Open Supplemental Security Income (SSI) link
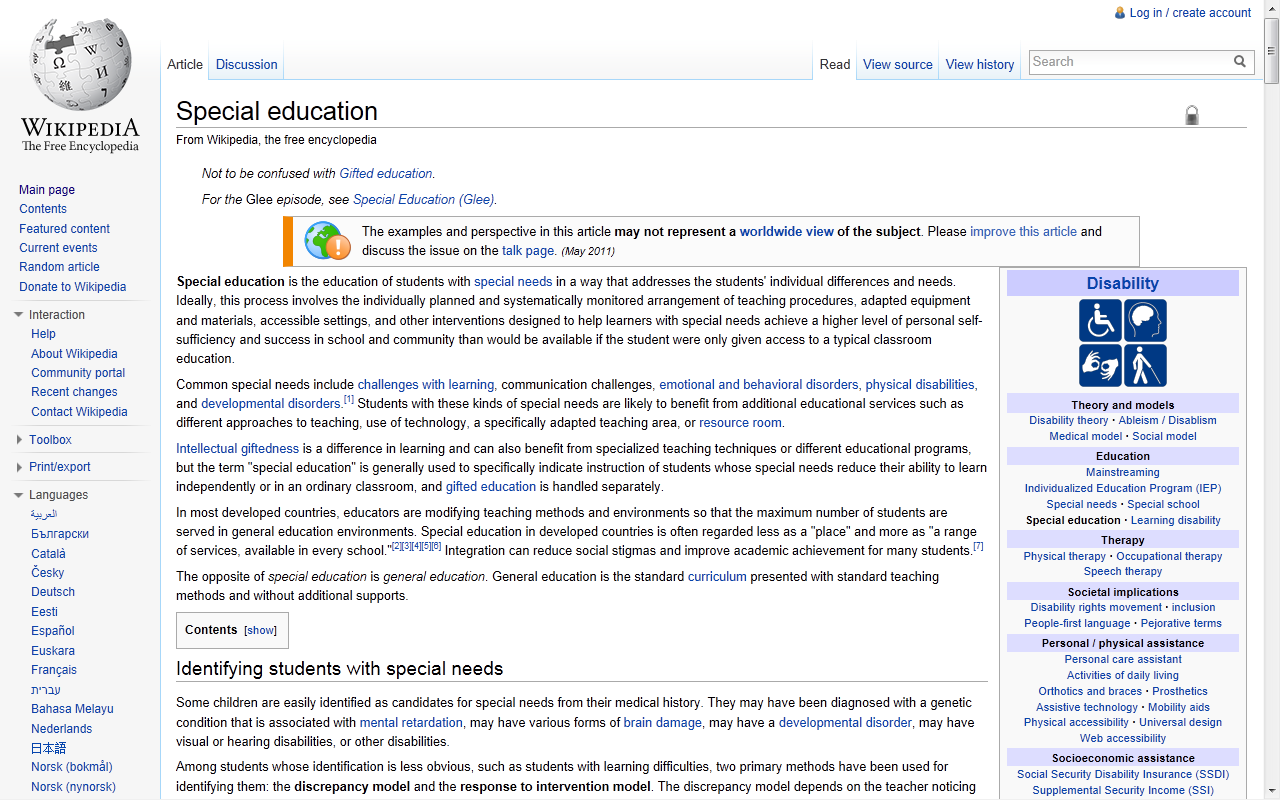The image size is (1280, 800). (x=1122, y=791)
